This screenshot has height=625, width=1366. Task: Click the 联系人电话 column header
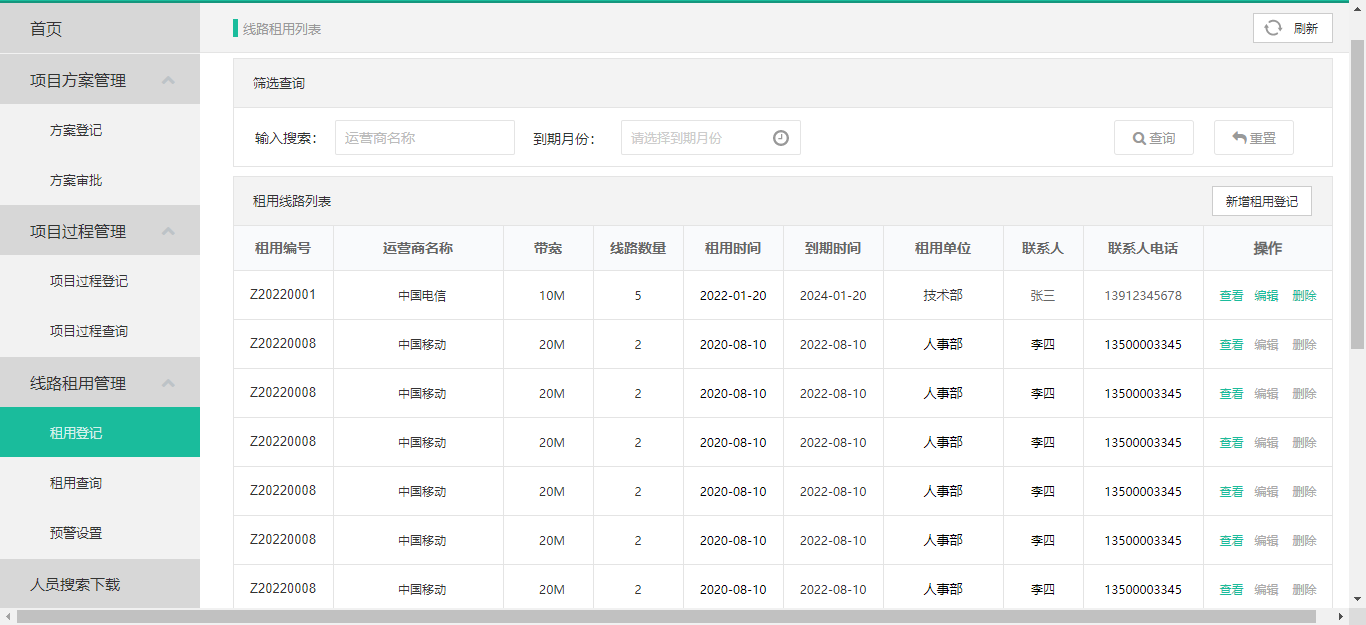pos(1143,248)
